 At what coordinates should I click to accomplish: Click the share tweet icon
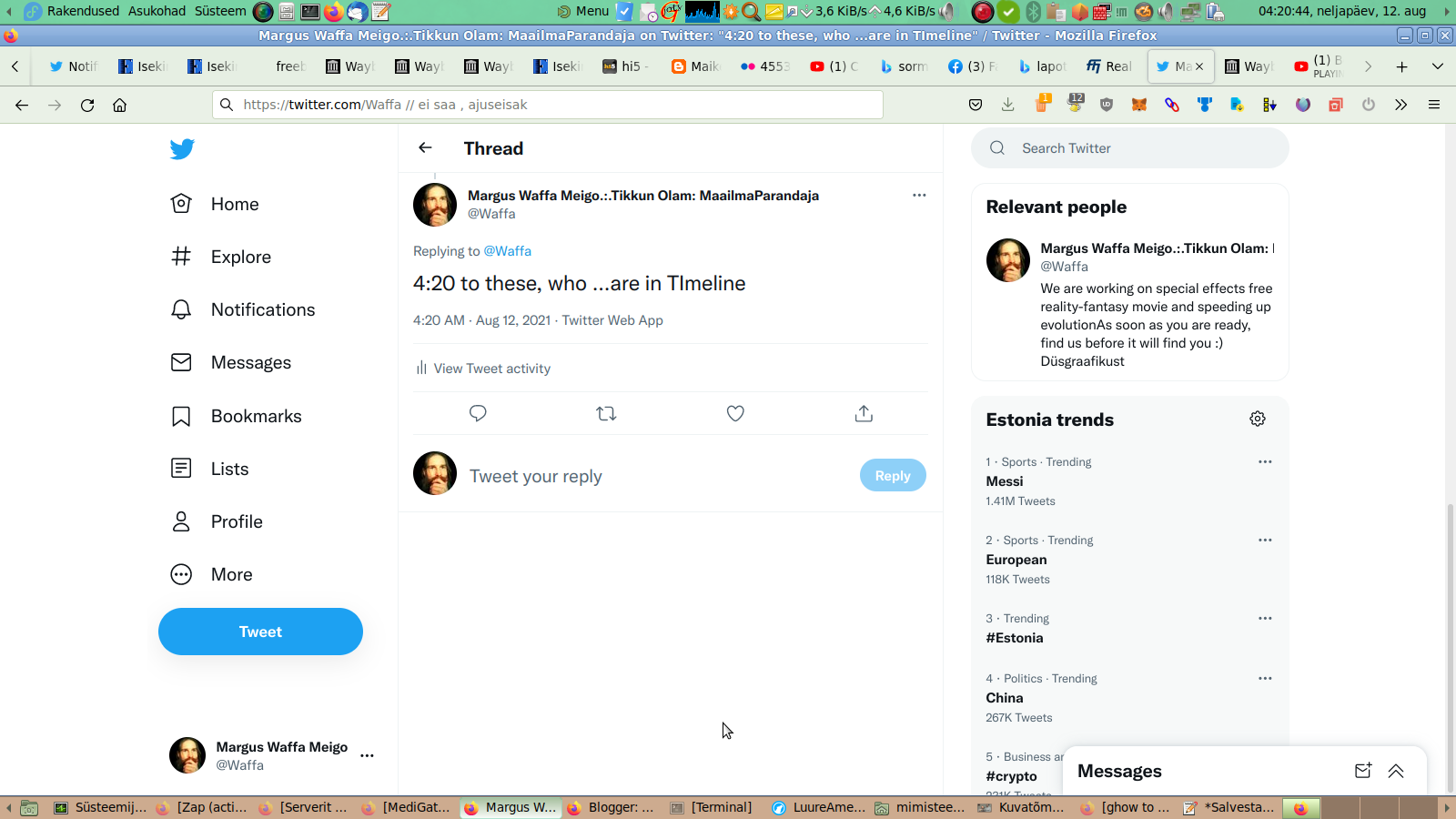click(x=864, y=413)
